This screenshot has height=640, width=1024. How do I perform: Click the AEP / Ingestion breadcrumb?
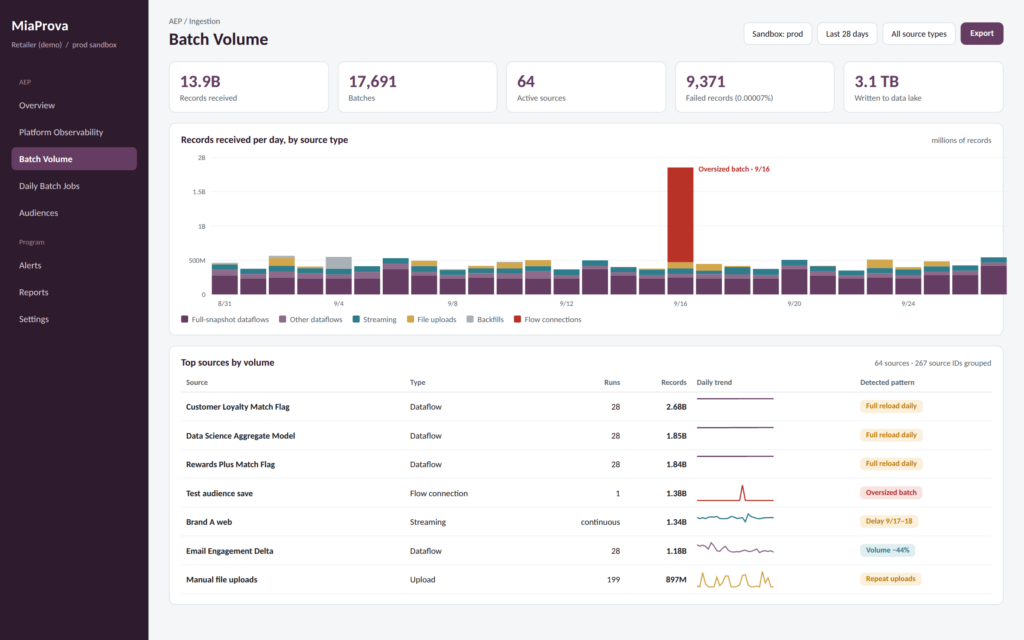pos(195,21)
